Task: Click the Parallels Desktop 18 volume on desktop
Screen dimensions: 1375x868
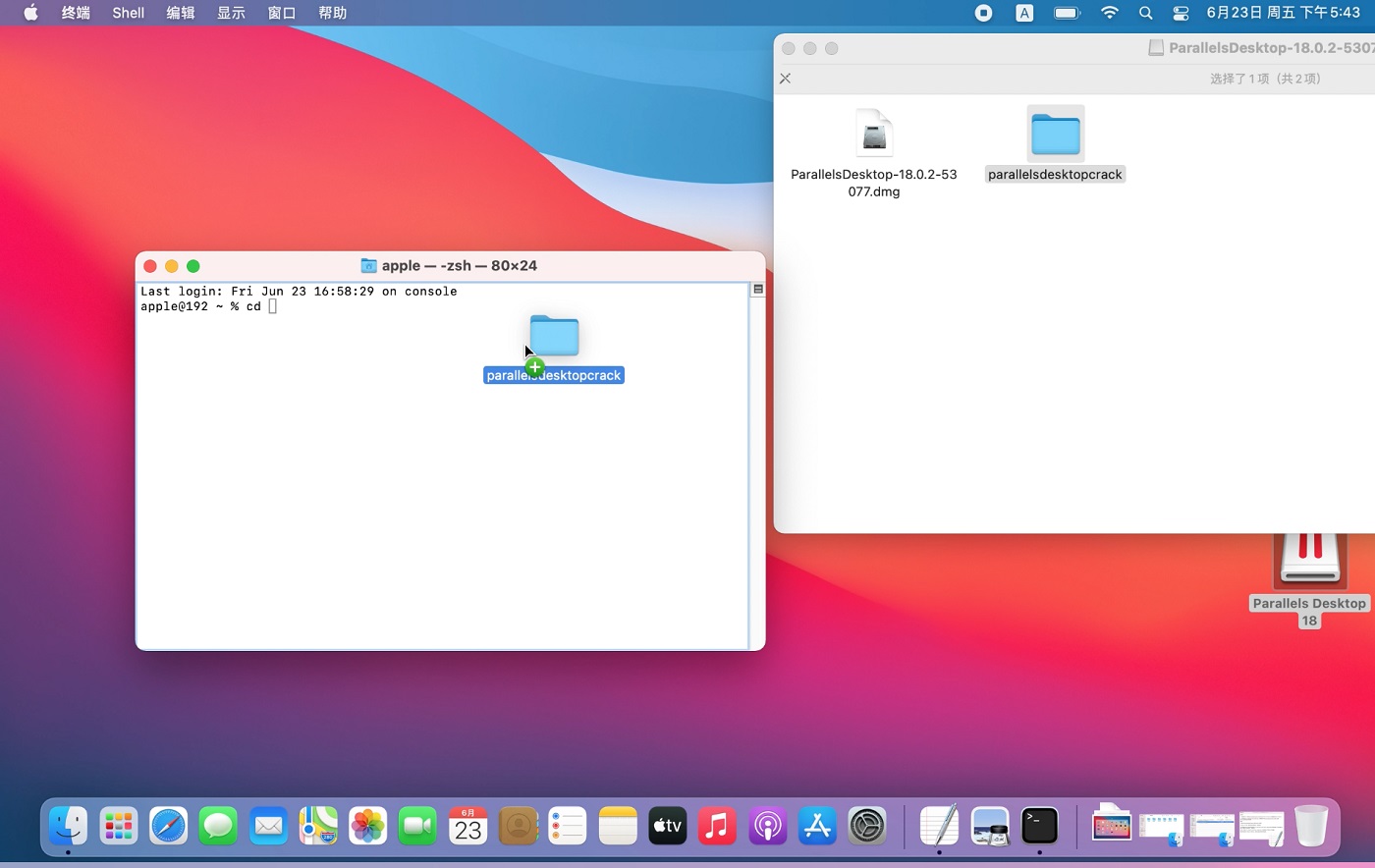Action: pyautogui.click(x=1309, y=581)
